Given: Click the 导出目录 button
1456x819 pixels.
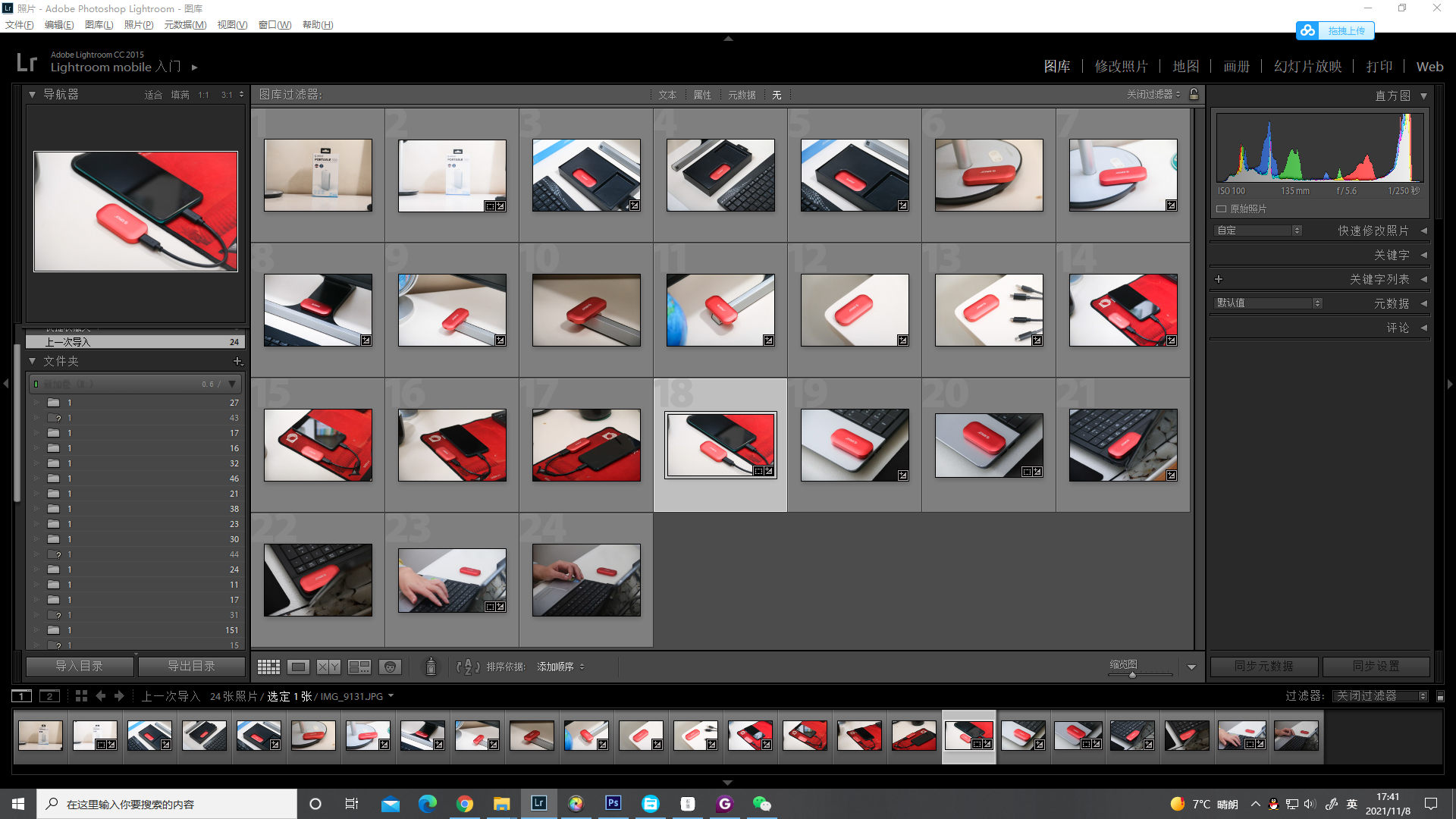Looking at the screenshot, I should click(191, 667).
